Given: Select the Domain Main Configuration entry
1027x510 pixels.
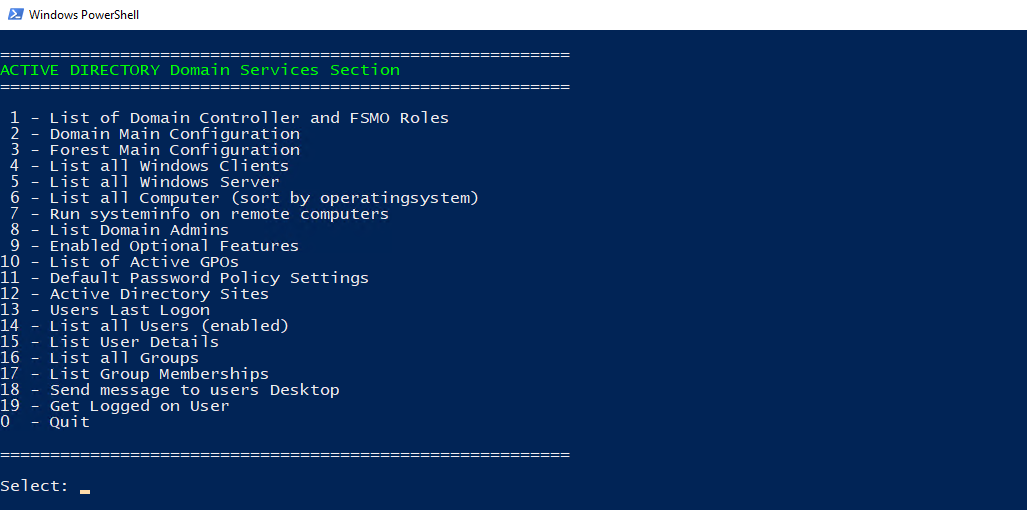Looking at the screenshot, I should pos(174,134).
